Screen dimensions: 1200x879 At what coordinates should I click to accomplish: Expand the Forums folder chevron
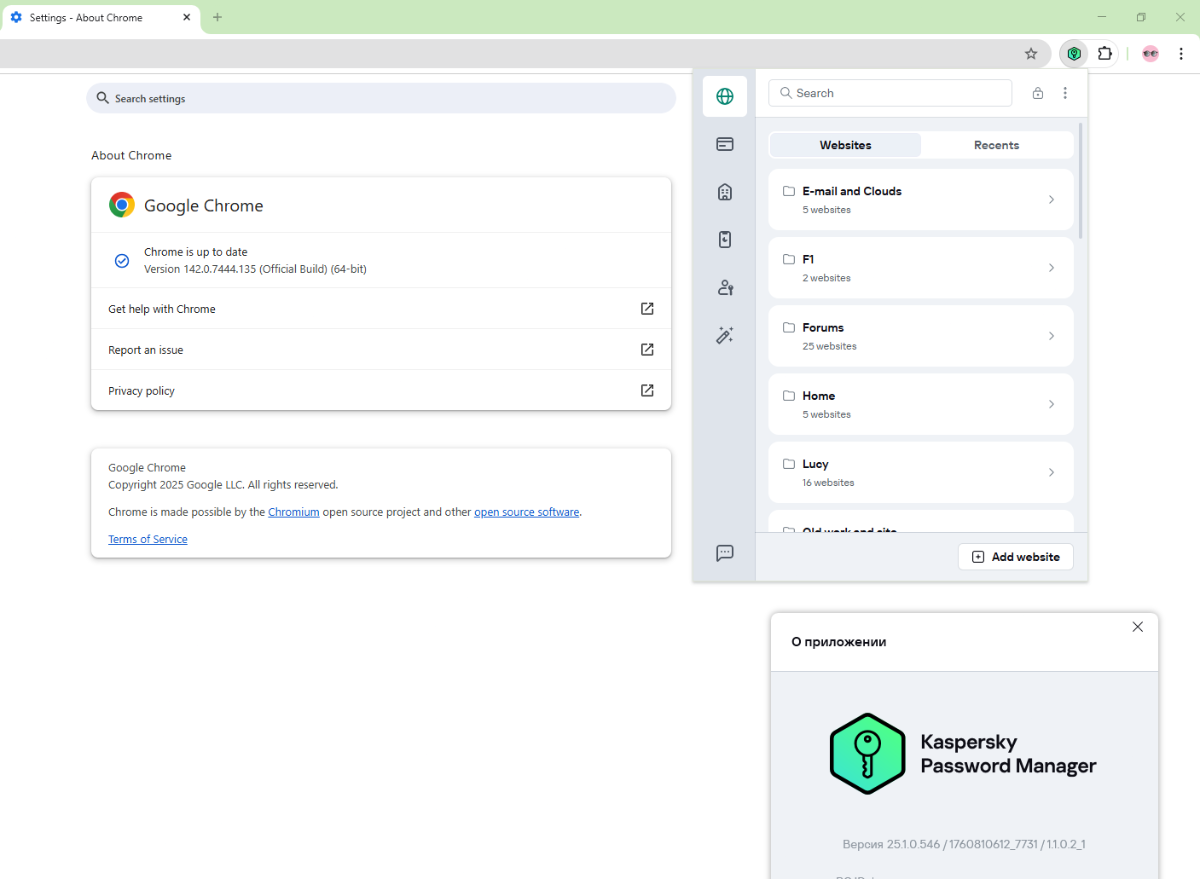1051,336
